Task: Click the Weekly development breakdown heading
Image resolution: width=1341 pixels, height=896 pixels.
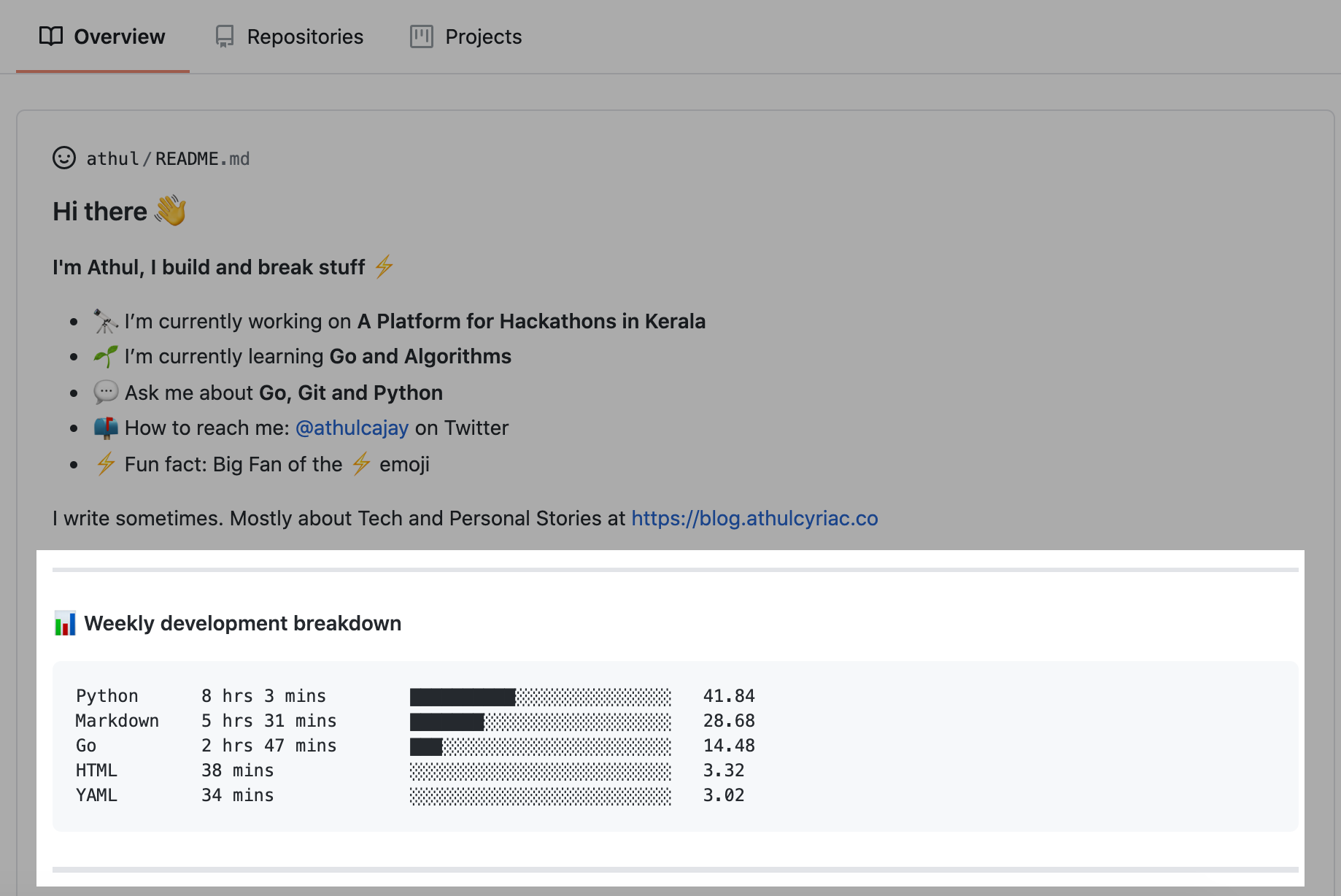Action: tap(243, 624)
